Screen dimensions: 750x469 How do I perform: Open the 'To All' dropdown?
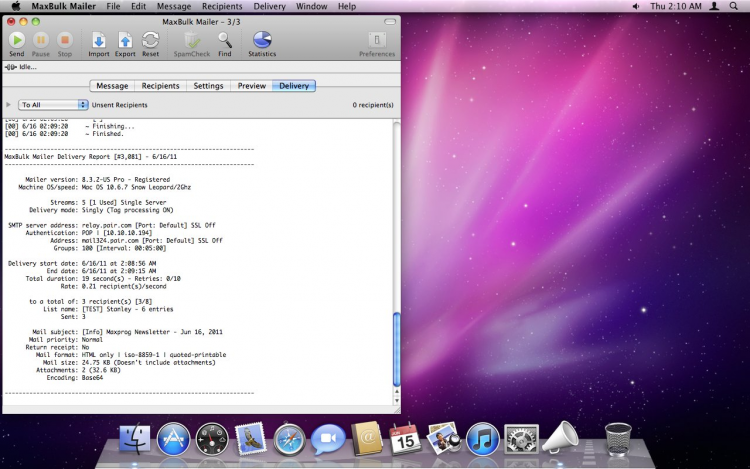click(53, 105)
